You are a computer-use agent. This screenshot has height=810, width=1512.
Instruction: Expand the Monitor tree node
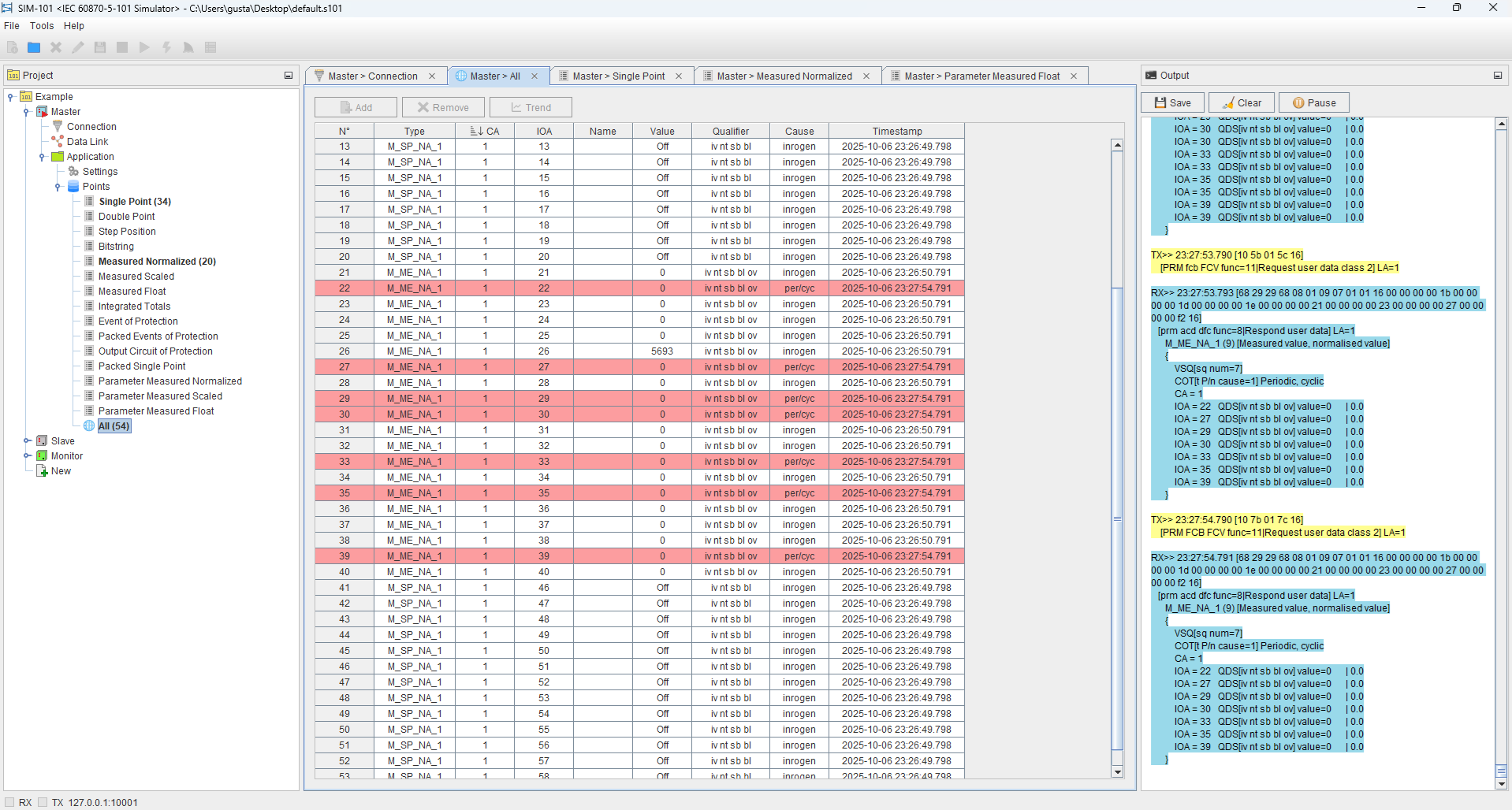click(27, 455)
